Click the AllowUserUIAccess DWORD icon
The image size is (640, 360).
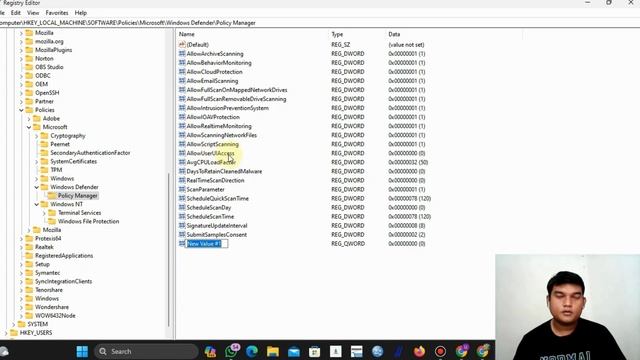tap(182, 153)
